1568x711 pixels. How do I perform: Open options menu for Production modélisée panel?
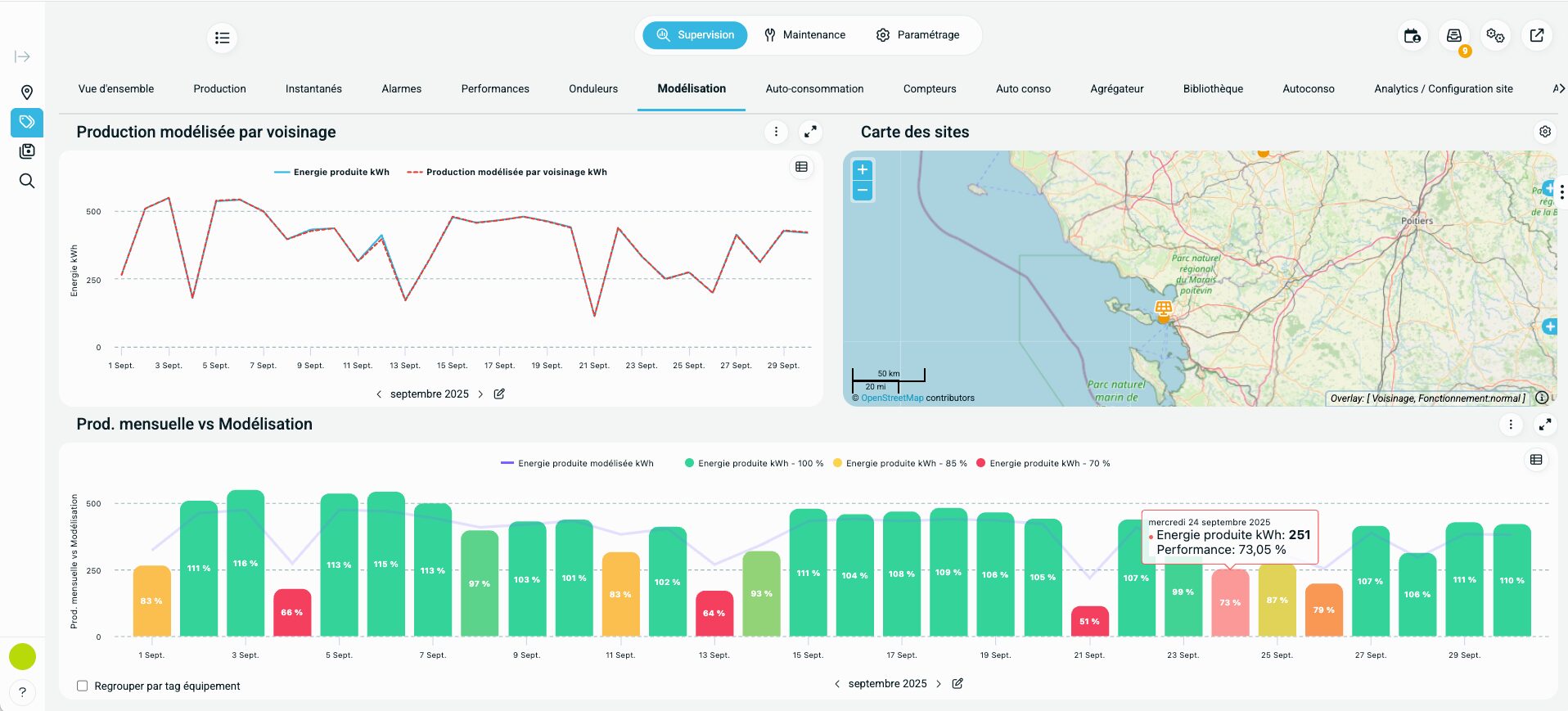[x=776, y=132]
